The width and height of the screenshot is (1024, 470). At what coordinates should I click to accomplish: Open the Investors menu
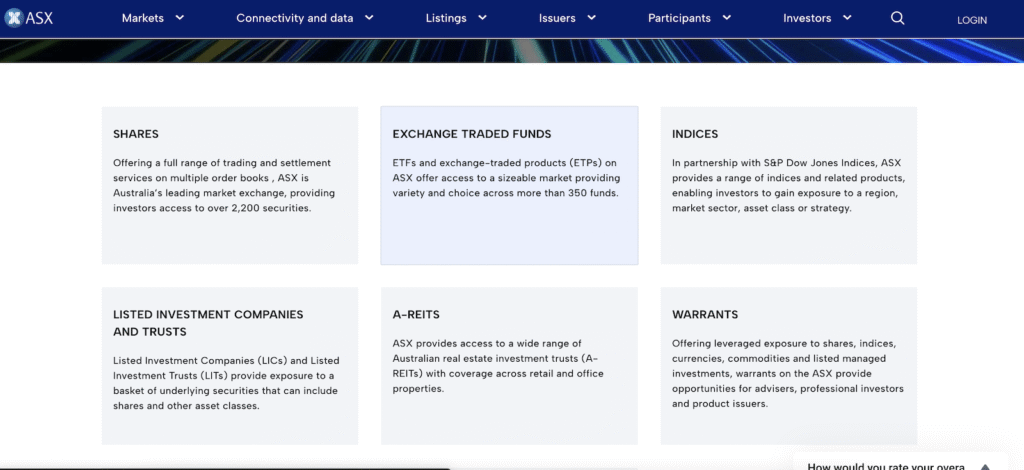pyautogui.click(x=807, y=18)
